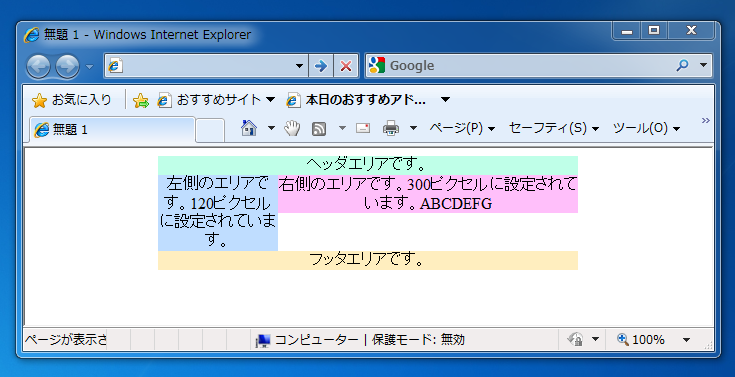Click the blue left area 120ピクセル text
This screenshot has height=377, width=735.
pos(218,212)
